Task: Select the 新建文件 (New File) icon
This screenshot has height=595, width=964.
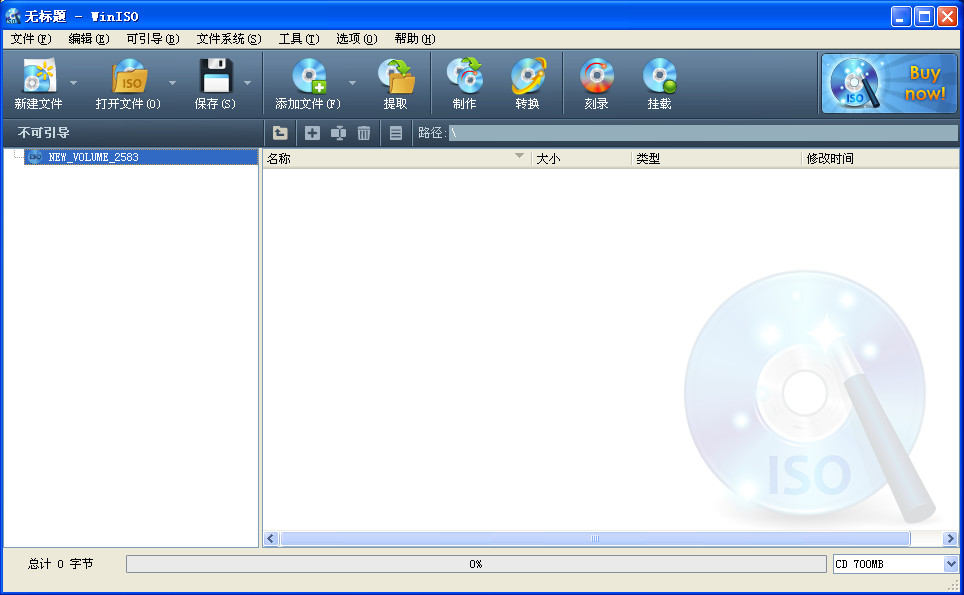Action: (x=40, y=80)
